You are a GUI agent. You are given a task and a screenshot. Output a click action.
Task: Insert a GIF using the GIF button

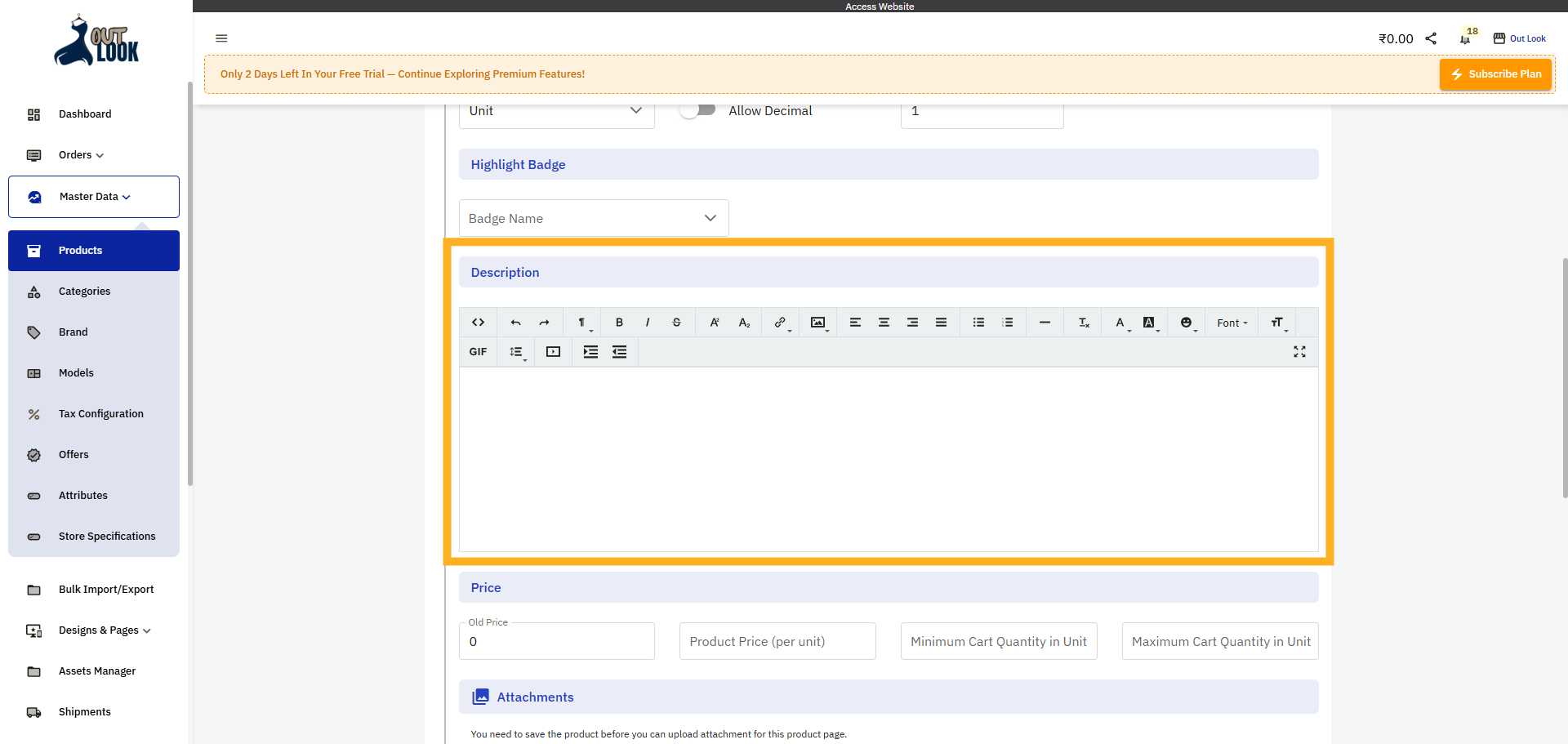(478, 352)
